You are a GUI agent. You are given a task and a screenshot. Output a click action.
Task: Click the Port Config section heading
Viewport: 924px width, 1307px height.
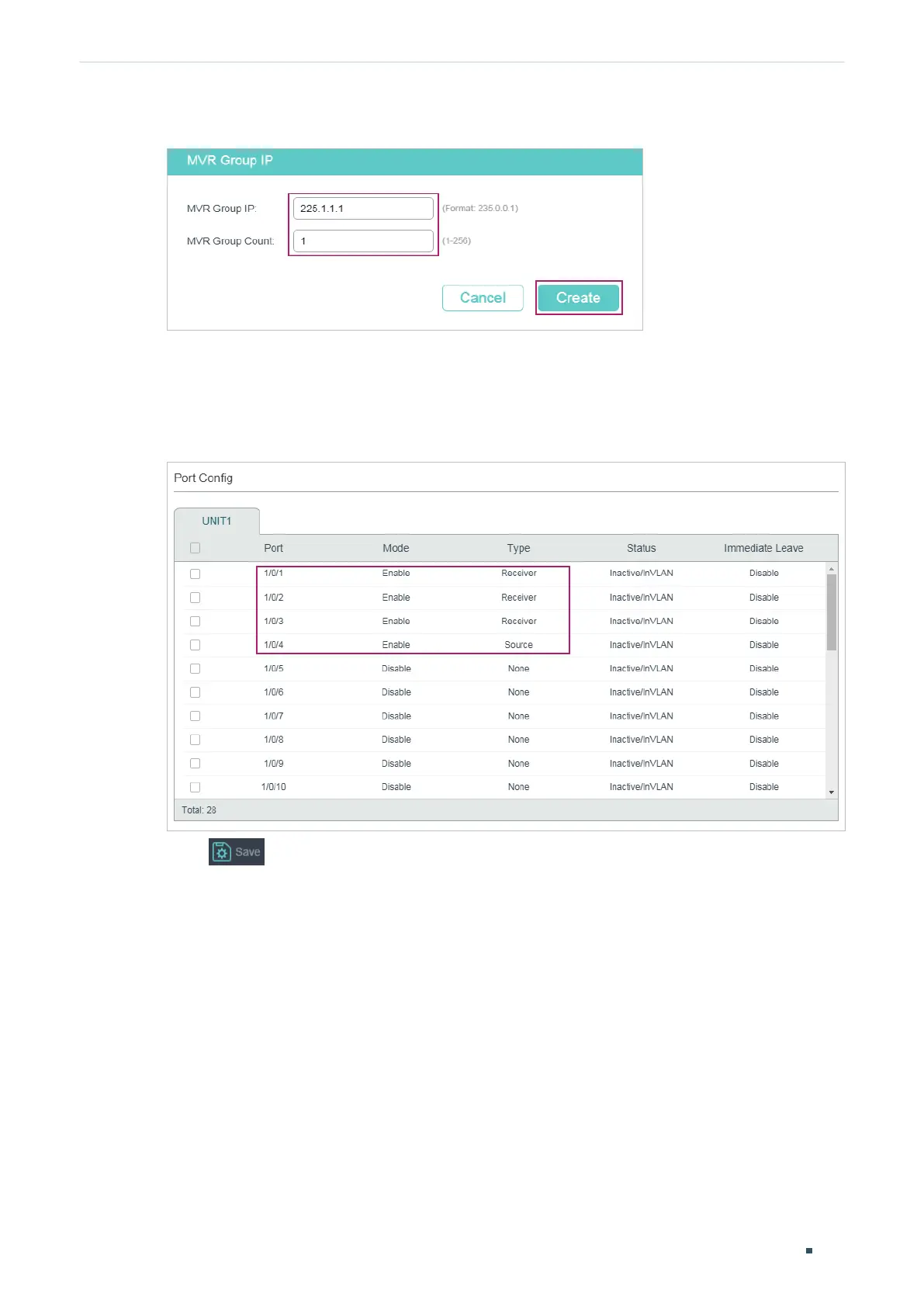(203, 478)
